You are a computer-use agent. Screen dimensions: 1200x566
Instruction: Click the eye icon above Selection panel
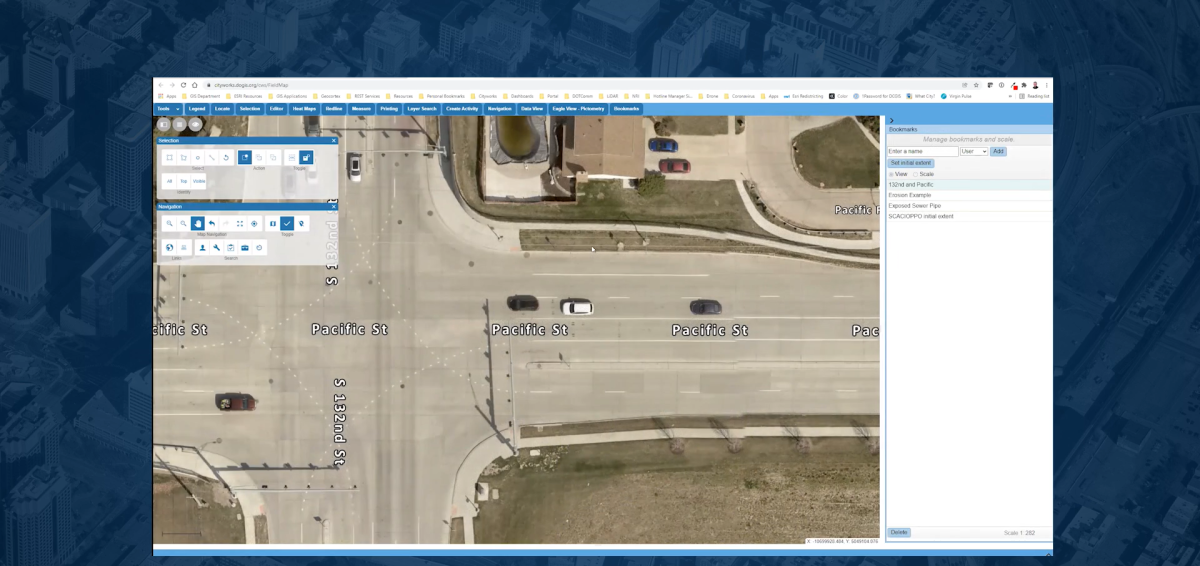(195, 124)
